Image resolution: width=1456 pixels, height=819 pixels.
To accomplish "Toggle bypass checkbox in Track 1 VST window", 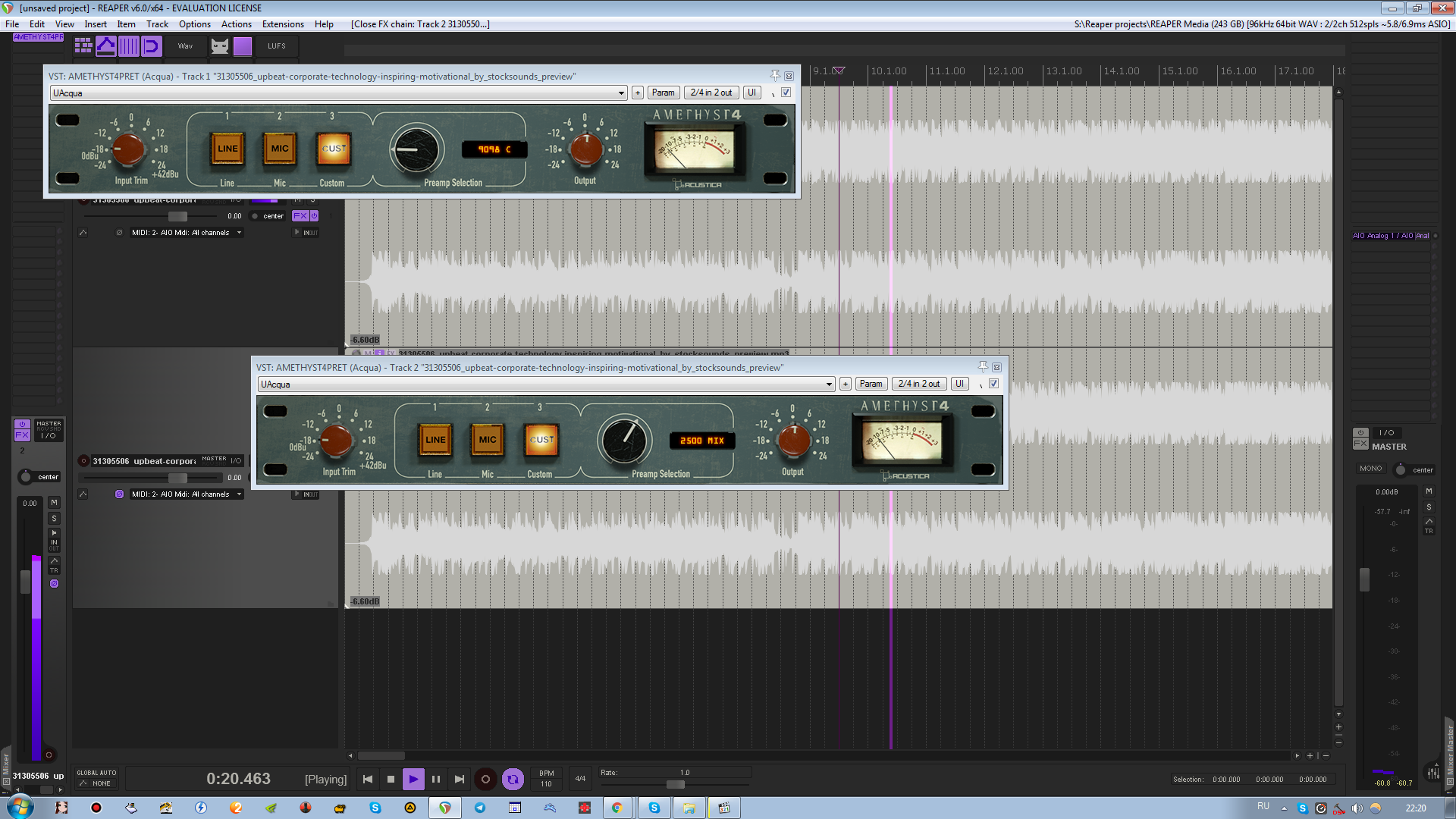I will pos(786,93).
